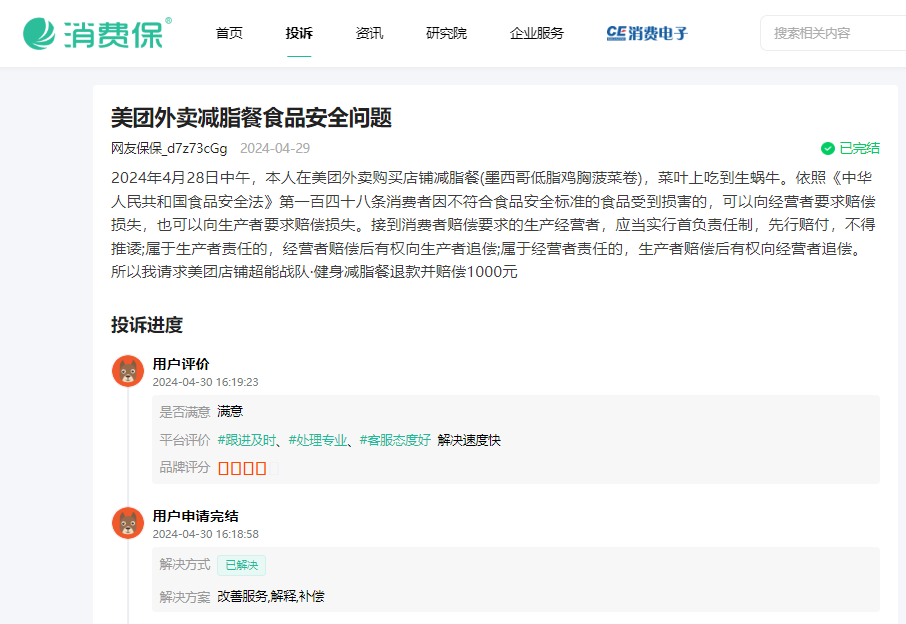The image size is (906, 624).
Task: Open the 首页 nav item
Action: point(229,33)
